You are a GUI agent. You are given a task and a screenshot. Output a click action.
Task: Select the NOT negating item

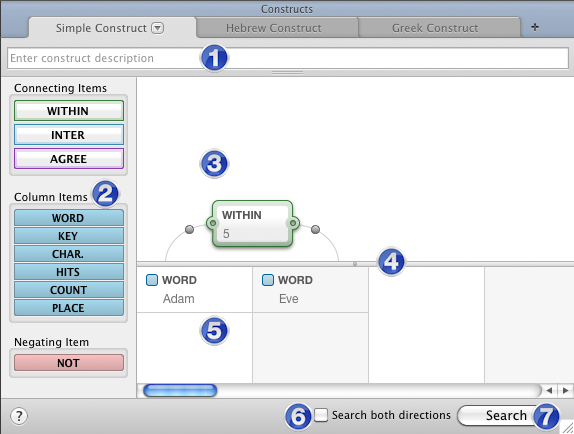(x=69, y=363)
